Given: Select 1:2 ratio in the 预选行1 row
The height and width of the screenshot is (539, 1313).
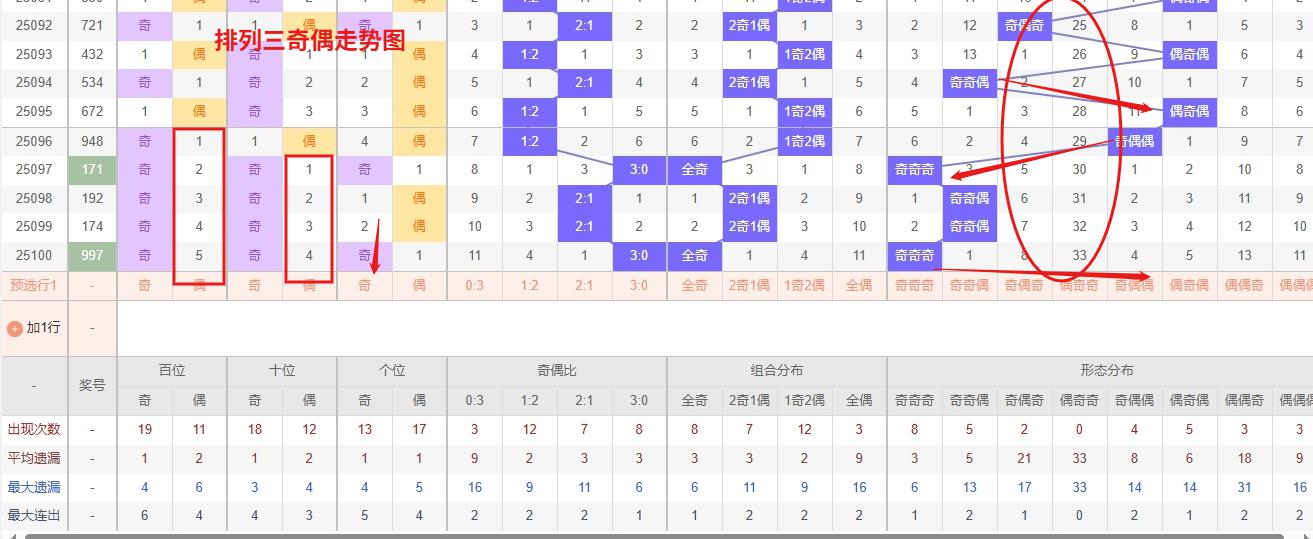Looking at the screenshot, I should [529, 285].
